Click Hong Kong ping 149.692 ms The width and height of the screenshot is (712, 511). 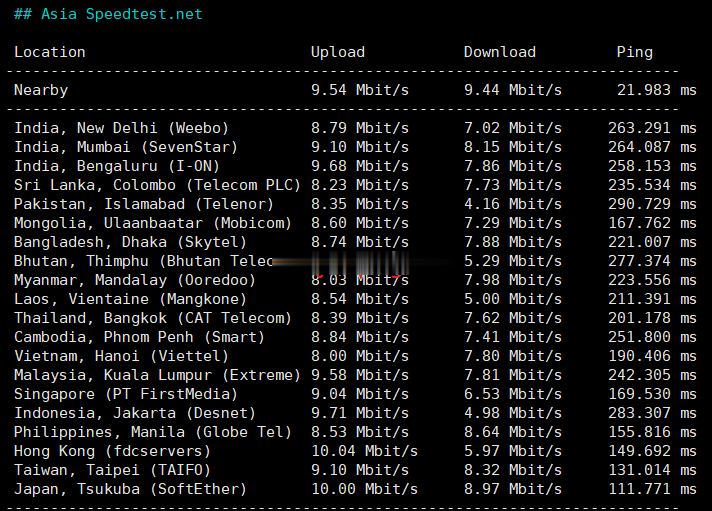pos(652,452)
